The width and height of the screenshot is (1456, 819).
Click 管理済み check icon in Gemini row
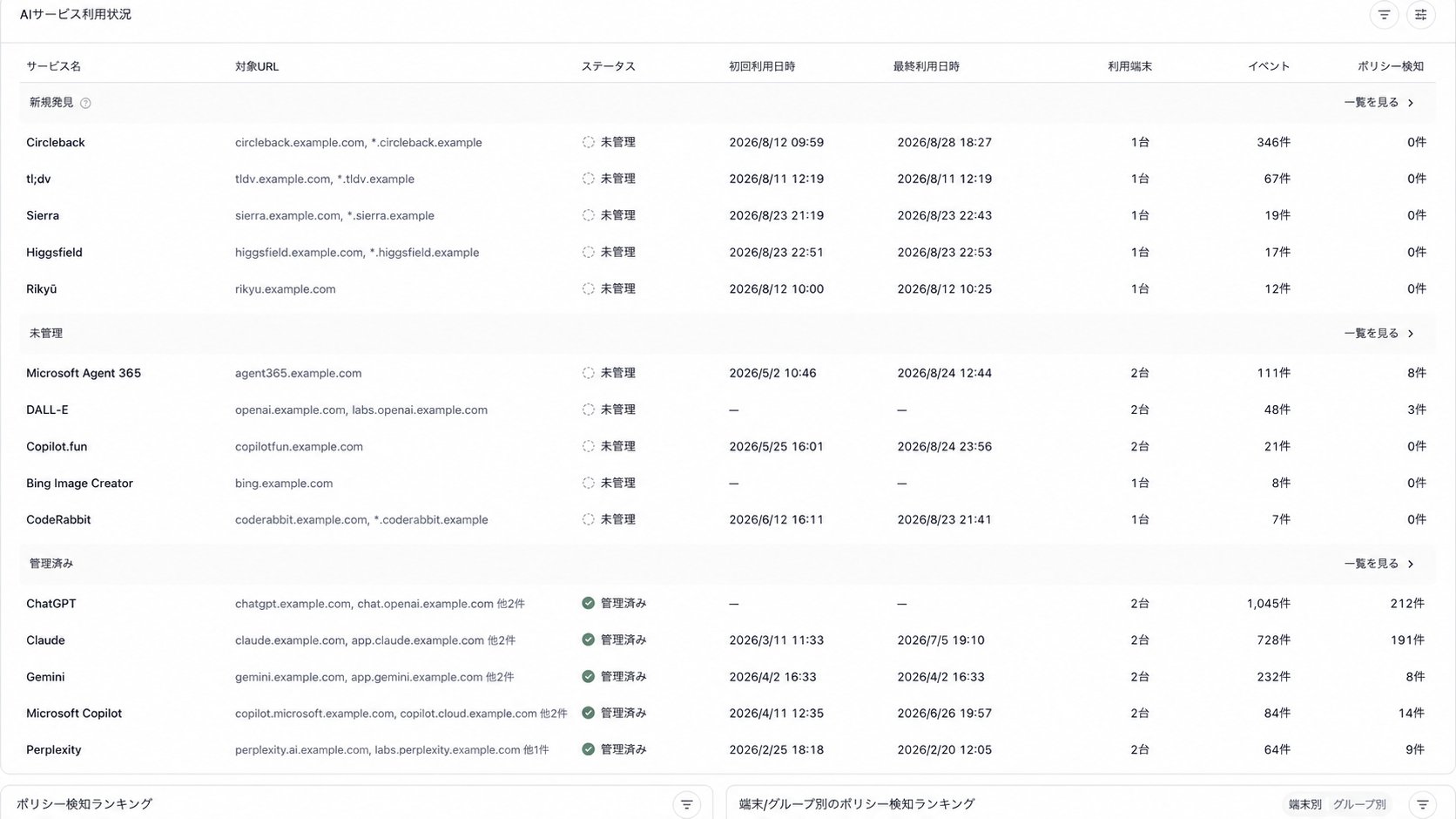point(589,676)
